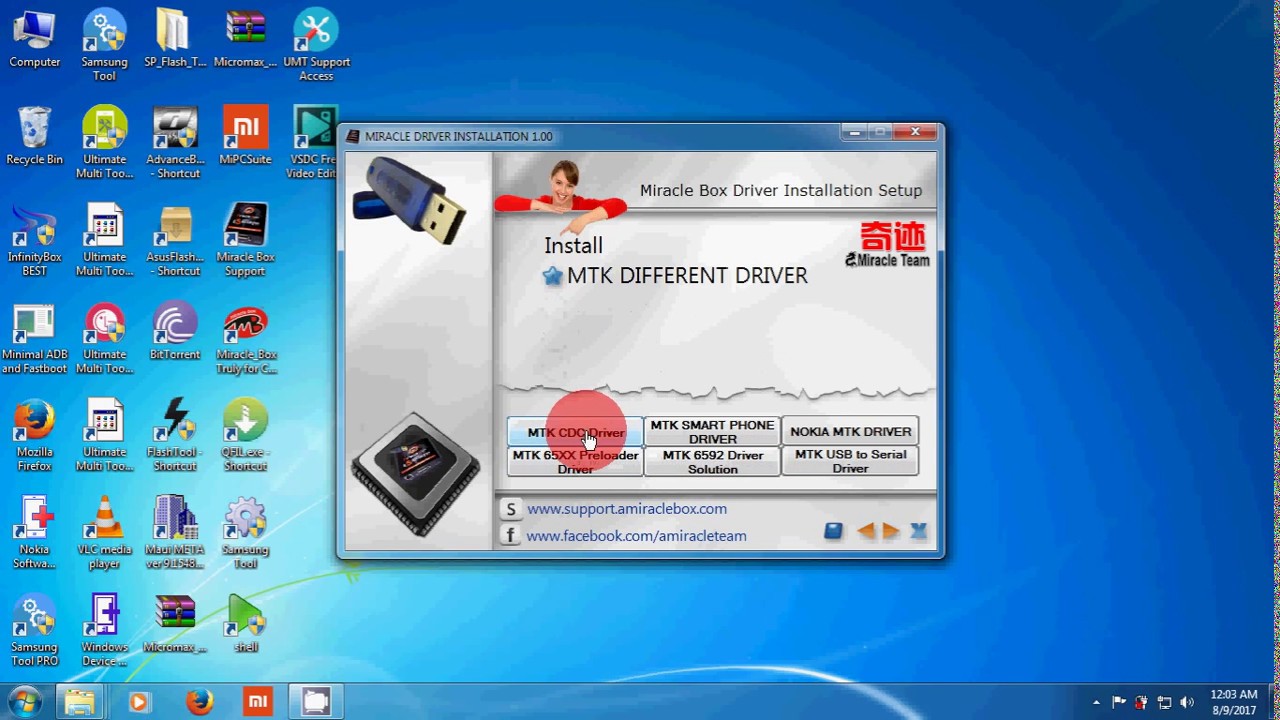Open the clock showing 12:03 AM
This screenshot has height=720, width=1280.
(x=1234, y=702)
